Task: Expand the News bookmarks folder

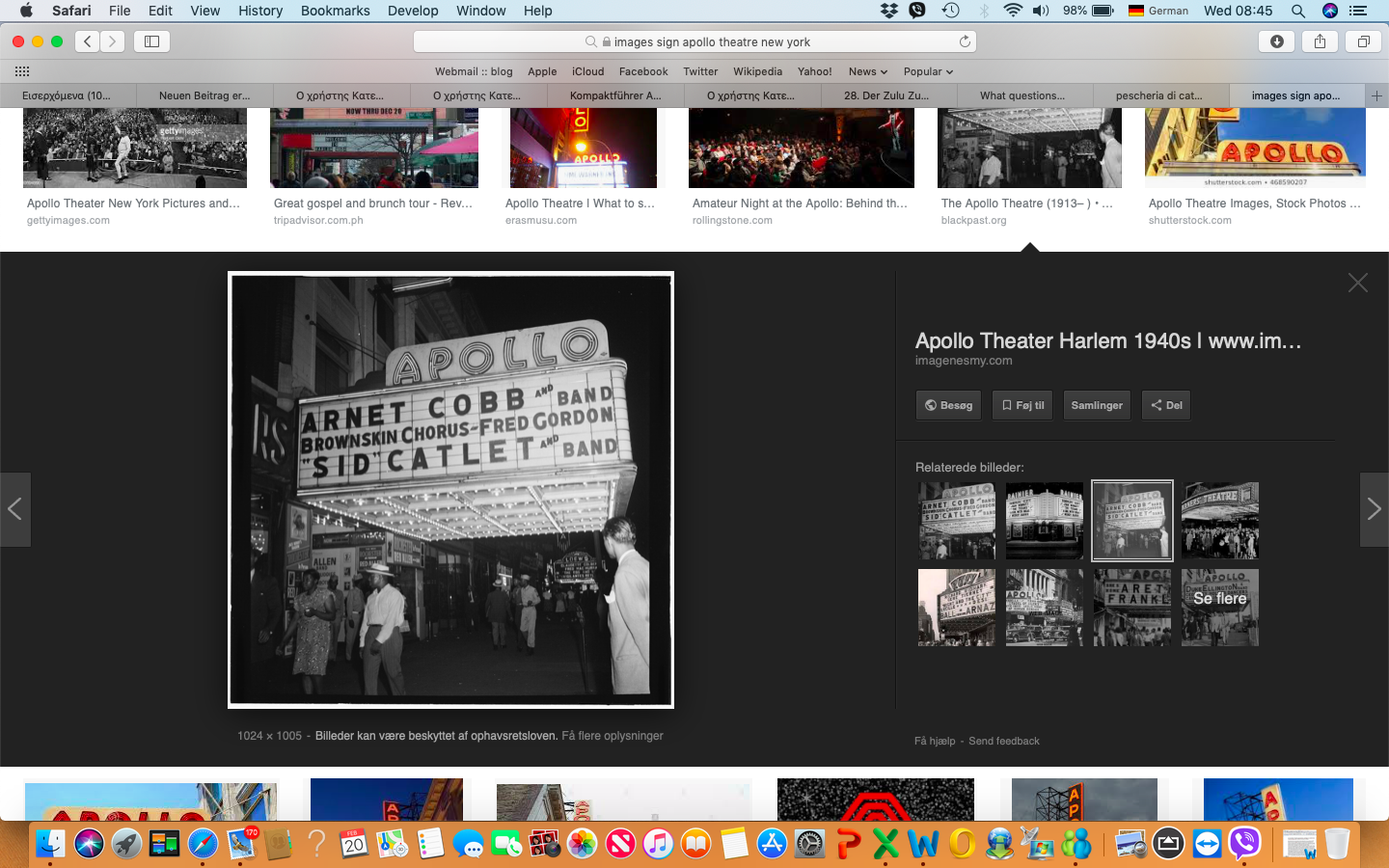Action: 867,71
